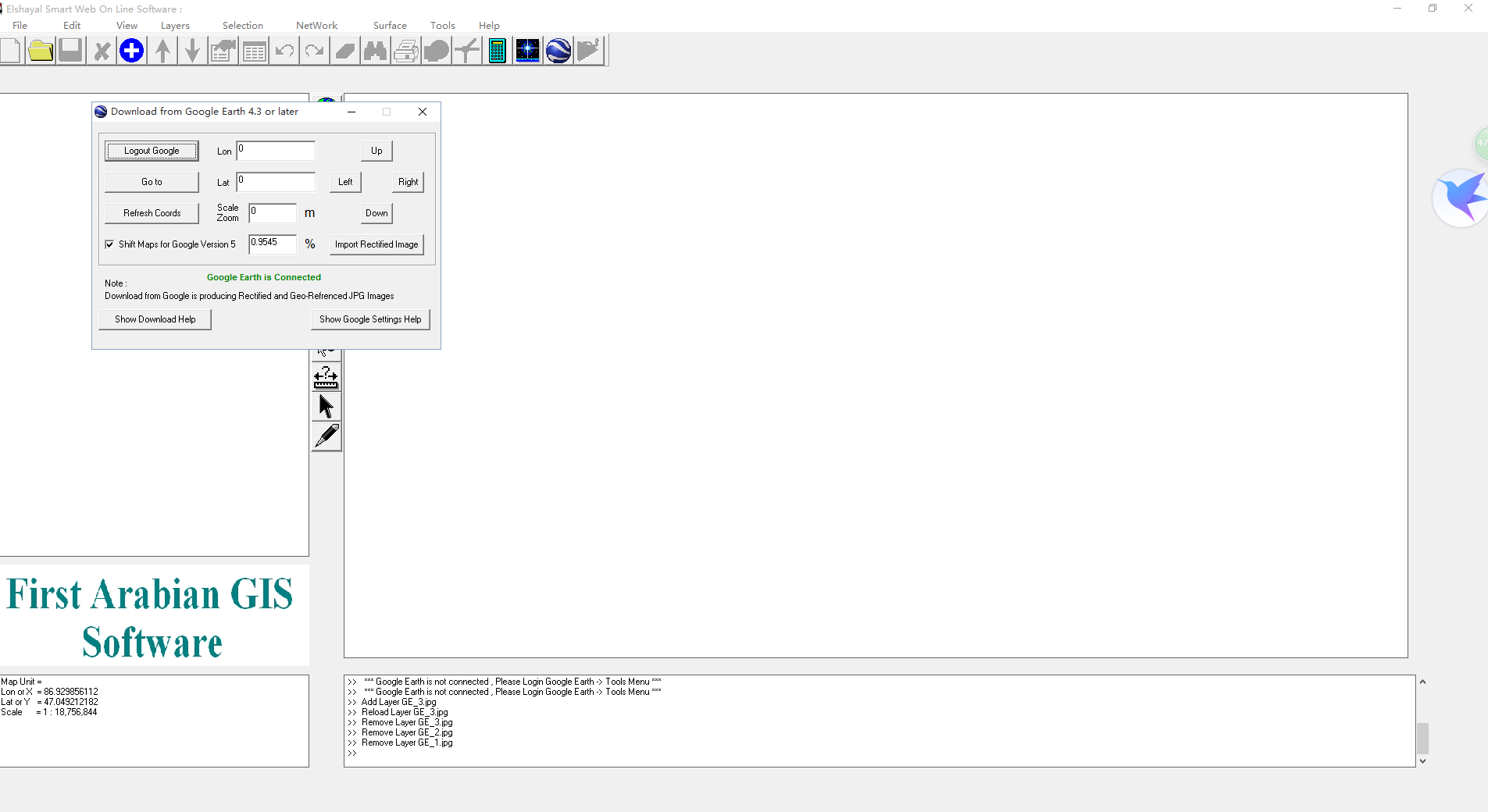This screenshot has width=1488, height=812.
Task: Select the pen drawing tool
Action: click(x=327, y=436)
